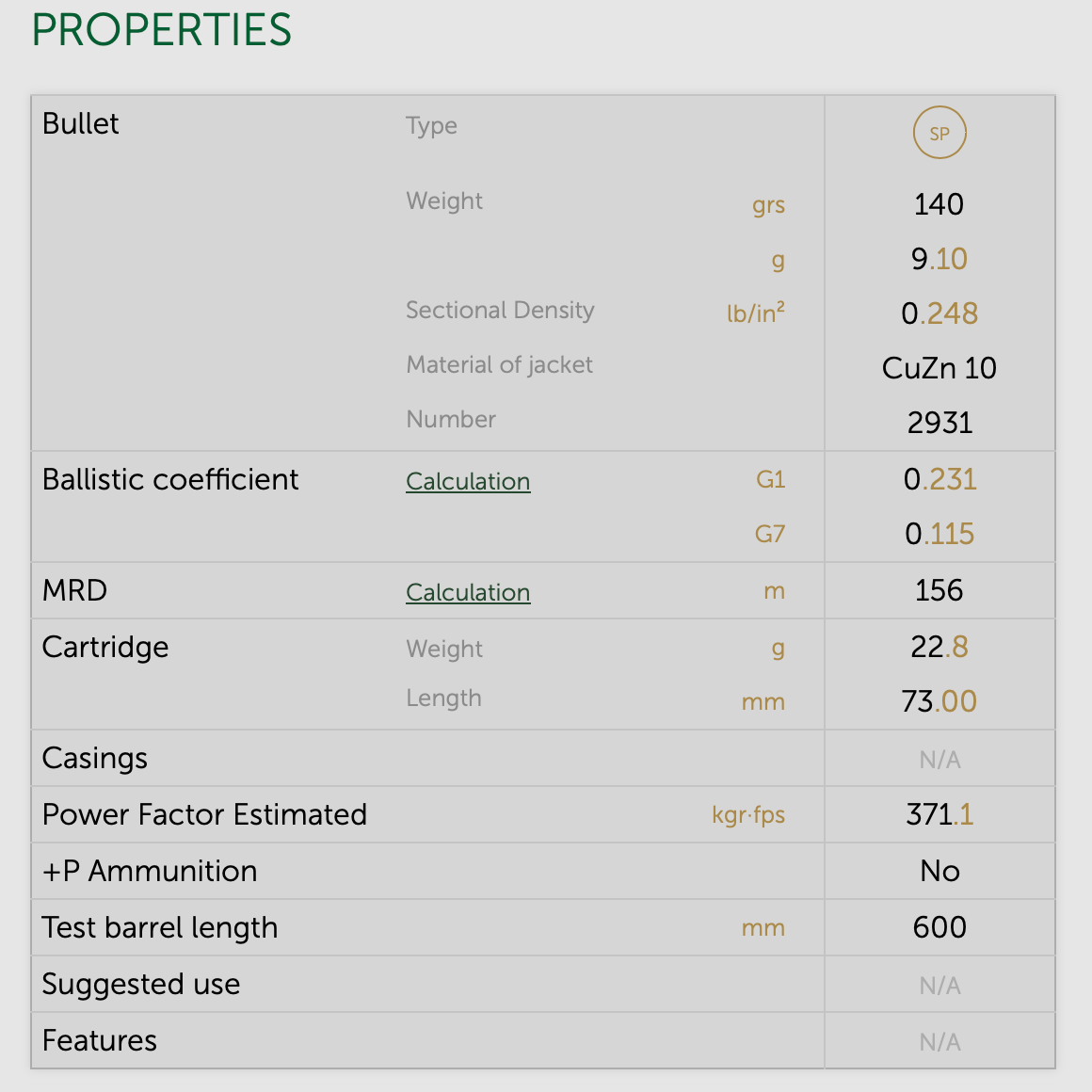
Task: Open the Ballistic coefficient Calculation link
Action: click(468, 481)
